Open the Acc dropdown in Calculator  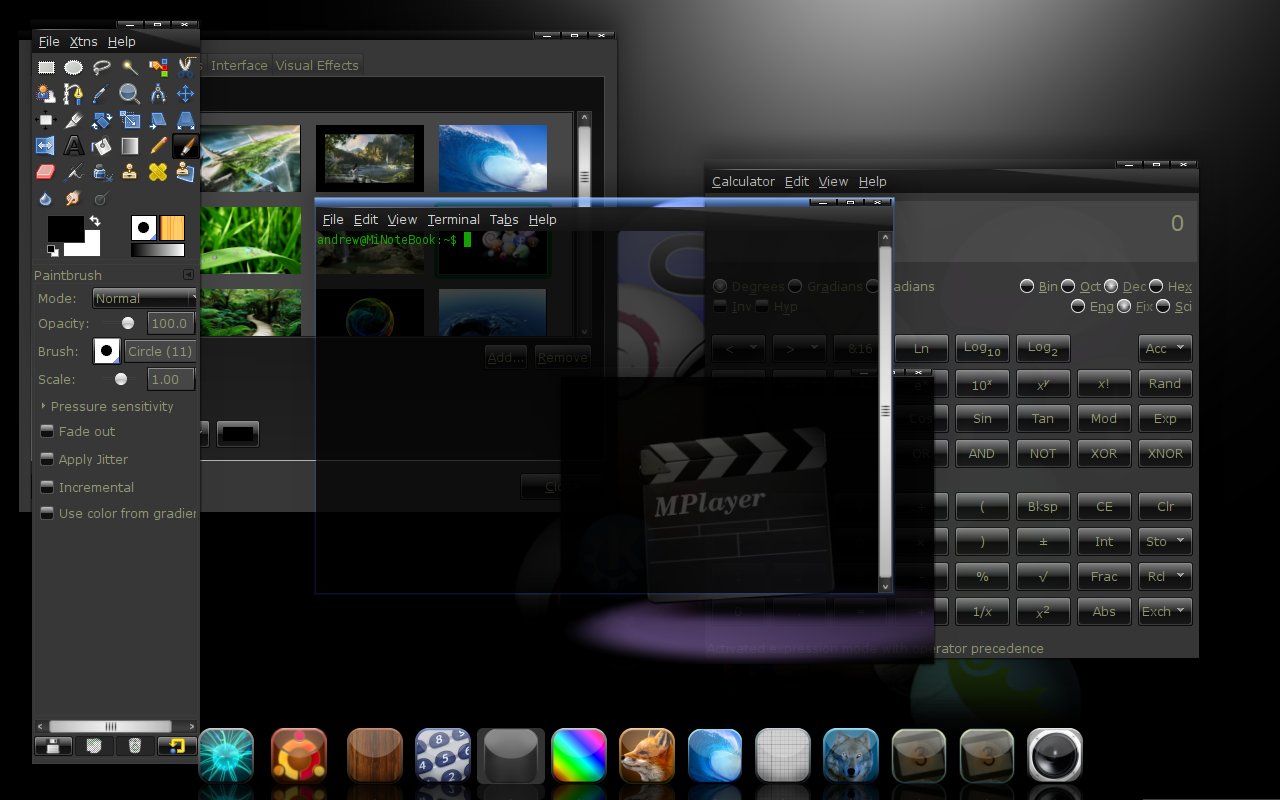1165,348
